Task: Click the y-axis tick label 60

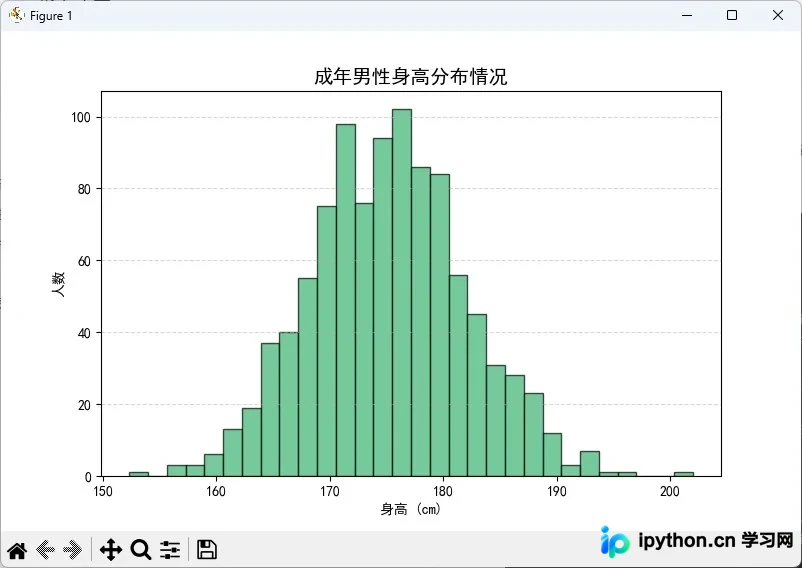Action: pos(84,261)
